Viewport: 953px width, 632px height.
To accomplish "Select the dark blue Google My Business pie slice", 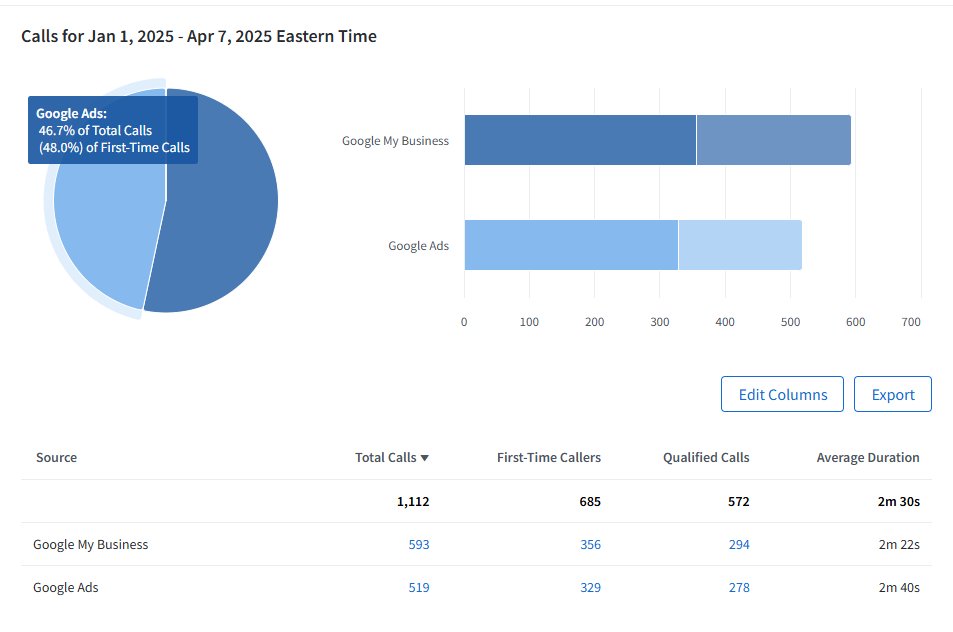I will tap(222, 207).
